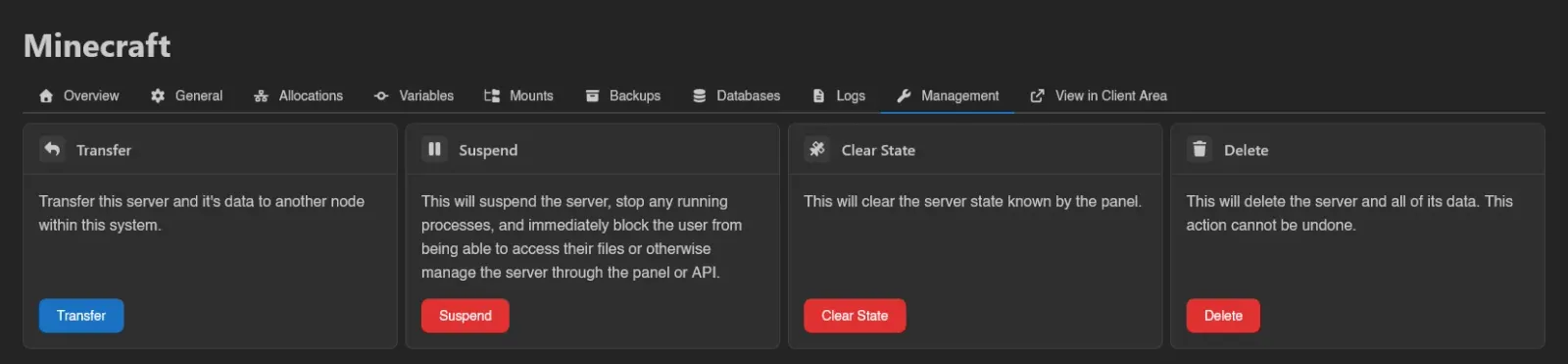Viewport: 1568px width, 364px height.
Task: Click the archive icon beside Backups
Action: pyautogui.click(x=592, y=96)
